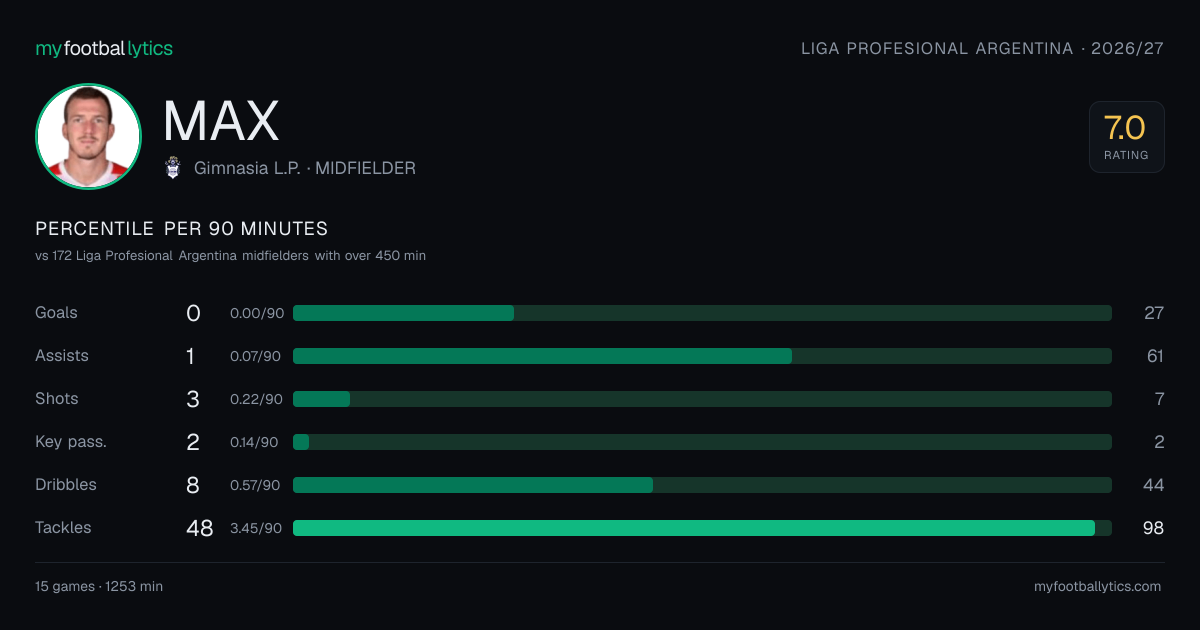Viewport: 1200px width, 630px height.
Task: Click the Shots percentile bar
Action: click(702, 399)
